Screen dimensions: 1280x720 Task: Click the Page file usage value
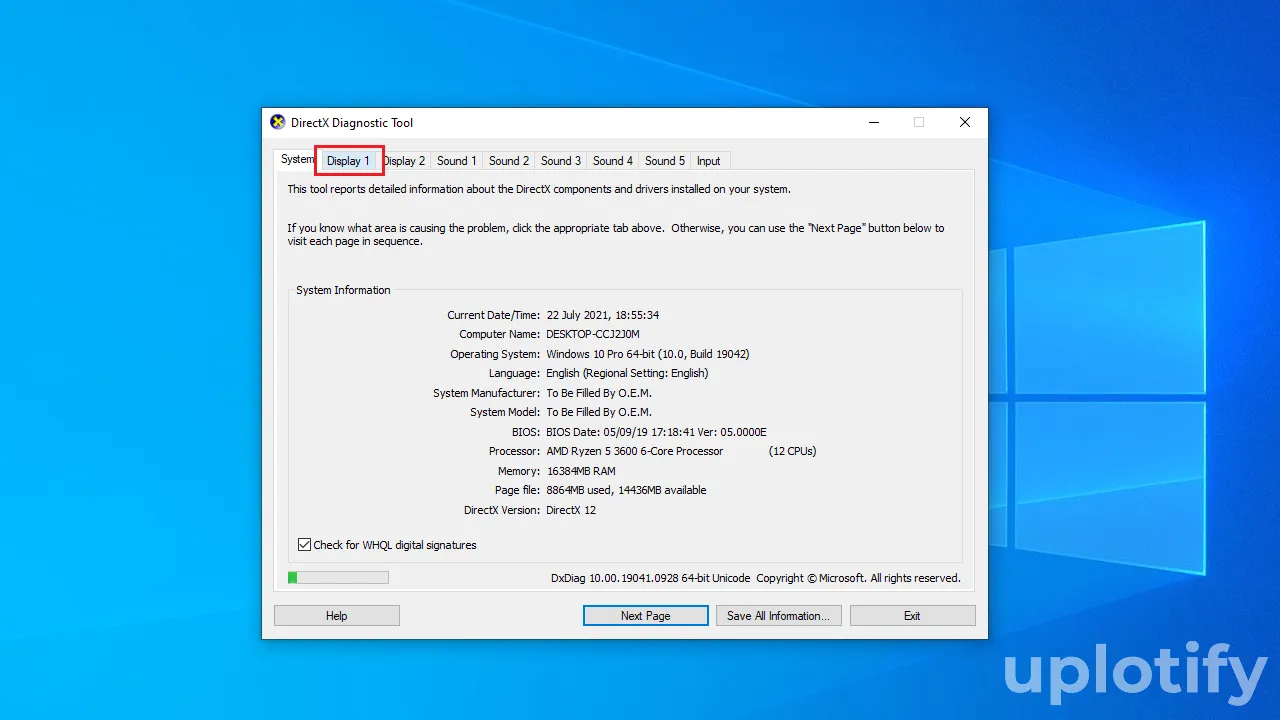click(626, 490)
